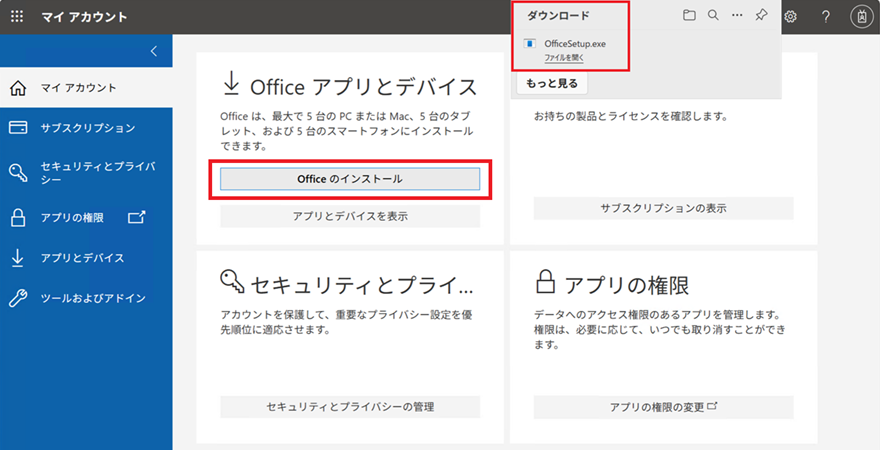Open downloads folder icon in download panel
This screenshot has width=880, height=450.
click(689, 16)
